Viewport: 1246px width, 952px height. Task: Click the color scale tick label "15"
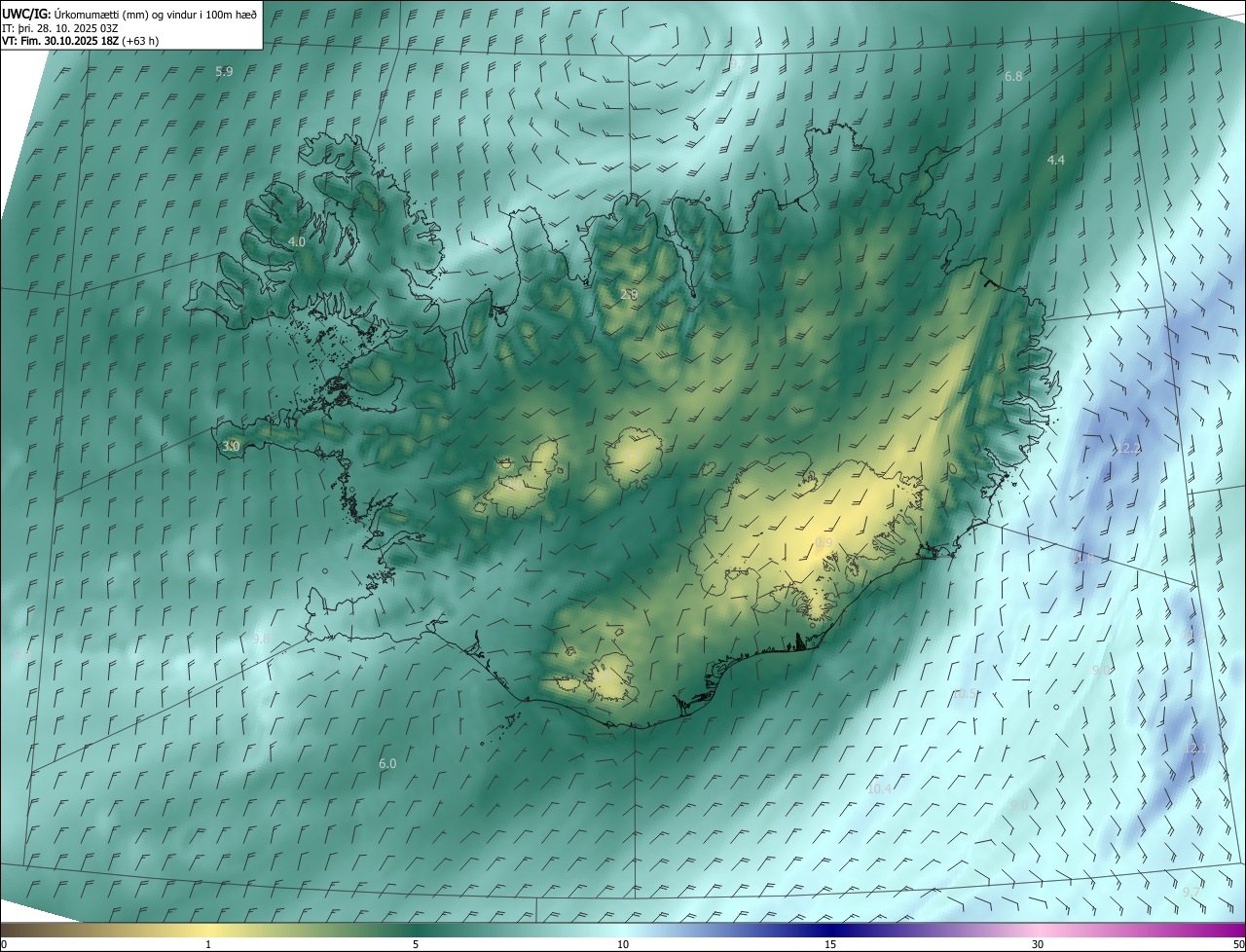click(x=830, y=944)
